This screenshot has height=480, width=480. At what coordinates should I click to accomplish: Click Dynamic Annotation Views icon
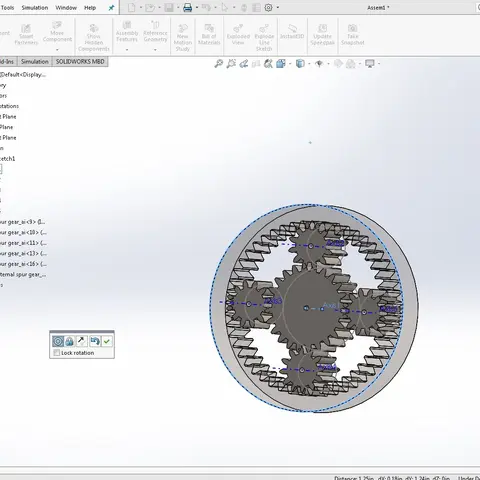coord(268,63)
